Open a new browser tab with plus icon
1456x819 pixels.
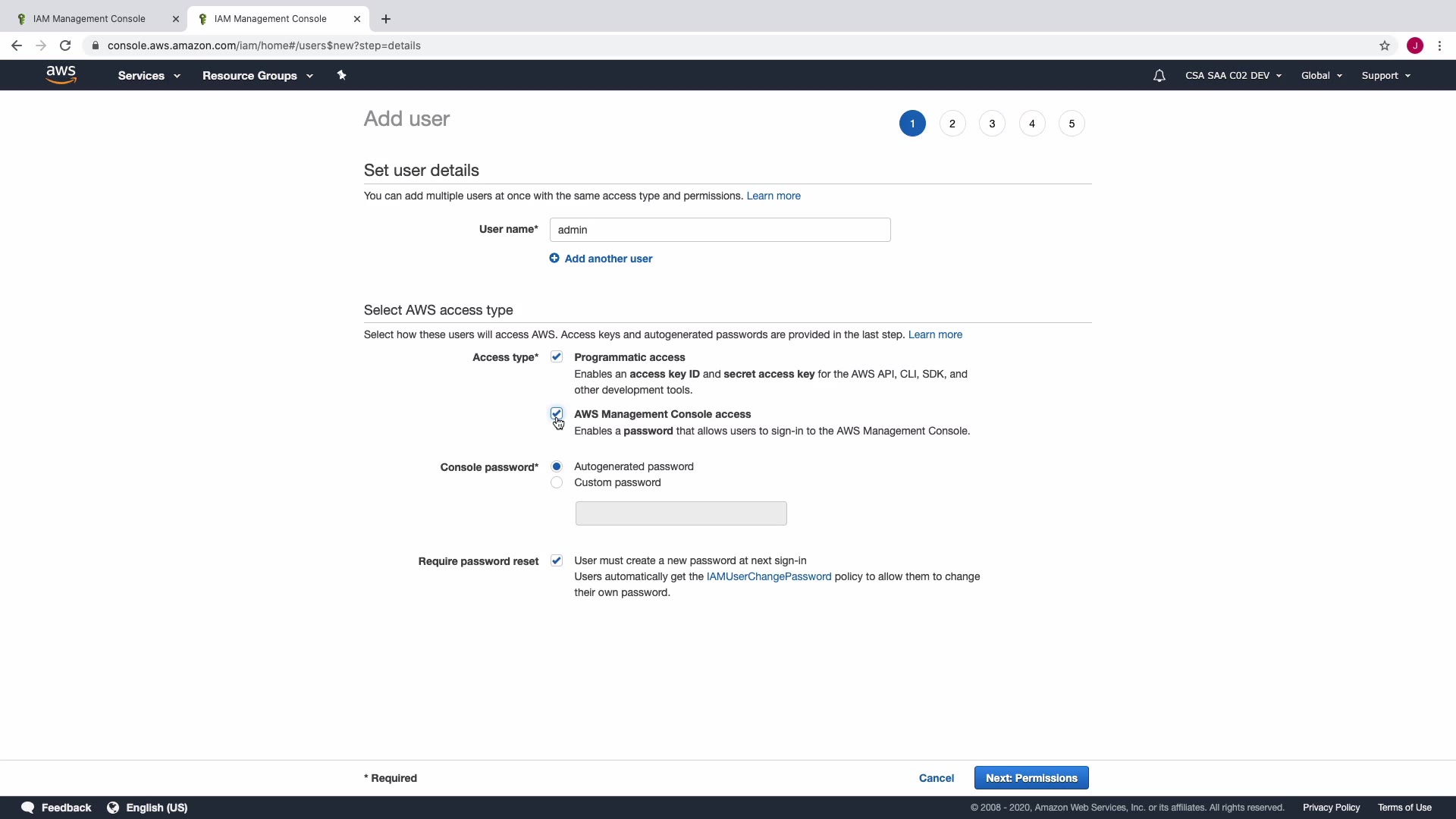[386, 19]
